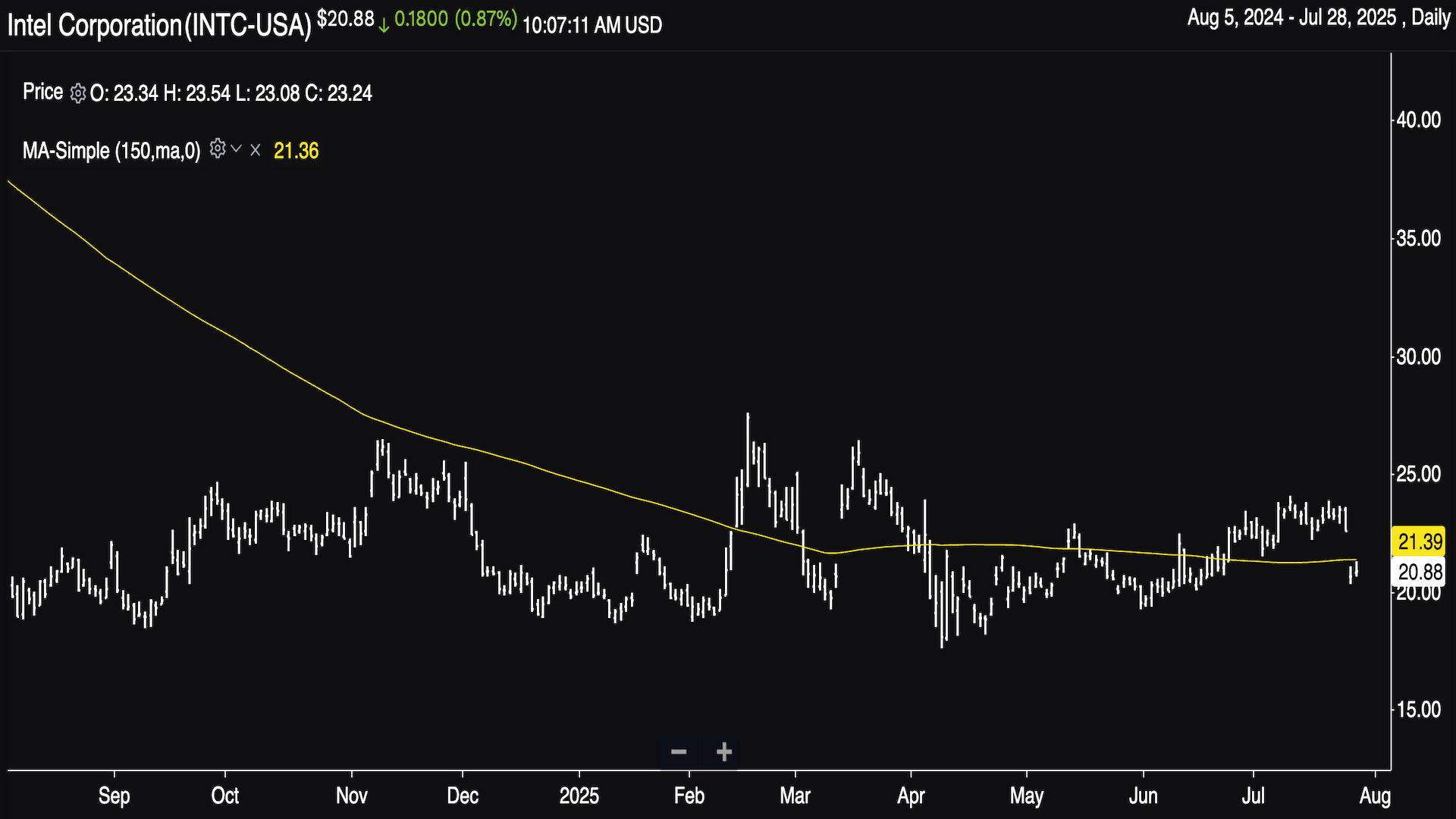Click the 30.00 price axis label

click(1418, 356)
